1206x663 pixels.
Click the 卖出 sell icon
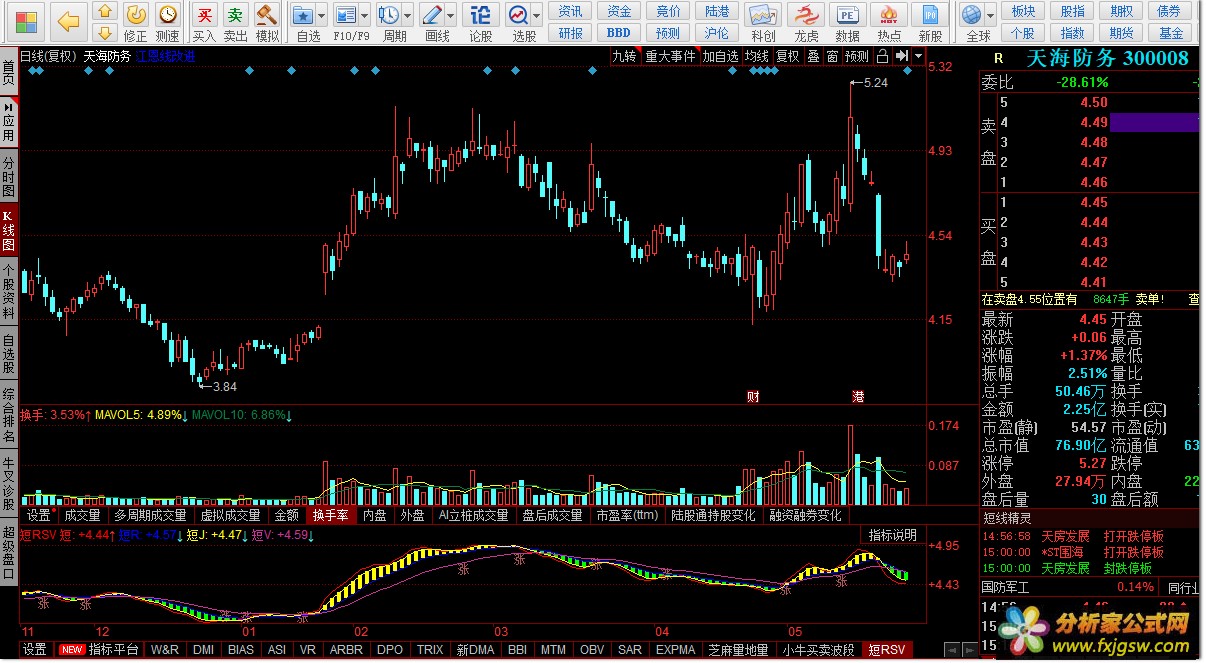235,15
